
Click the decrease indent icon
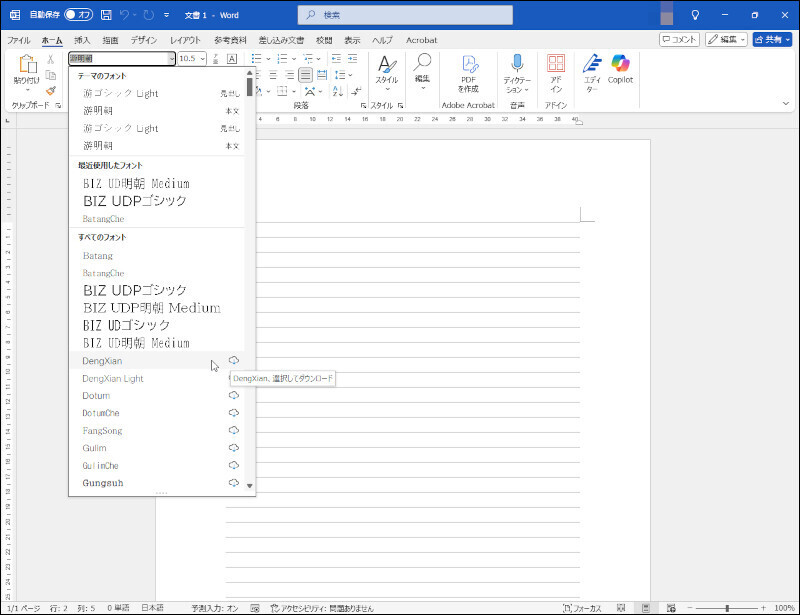336,59
